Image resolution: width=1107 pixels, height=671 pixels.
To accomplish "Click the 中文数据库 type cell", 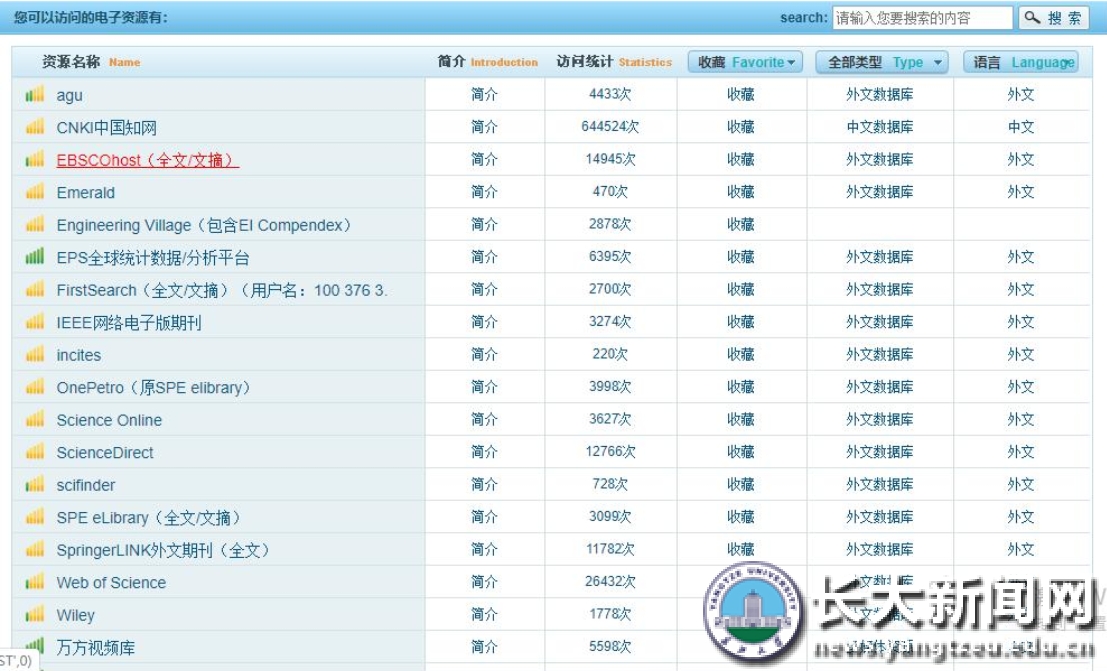I will point(880,126).
